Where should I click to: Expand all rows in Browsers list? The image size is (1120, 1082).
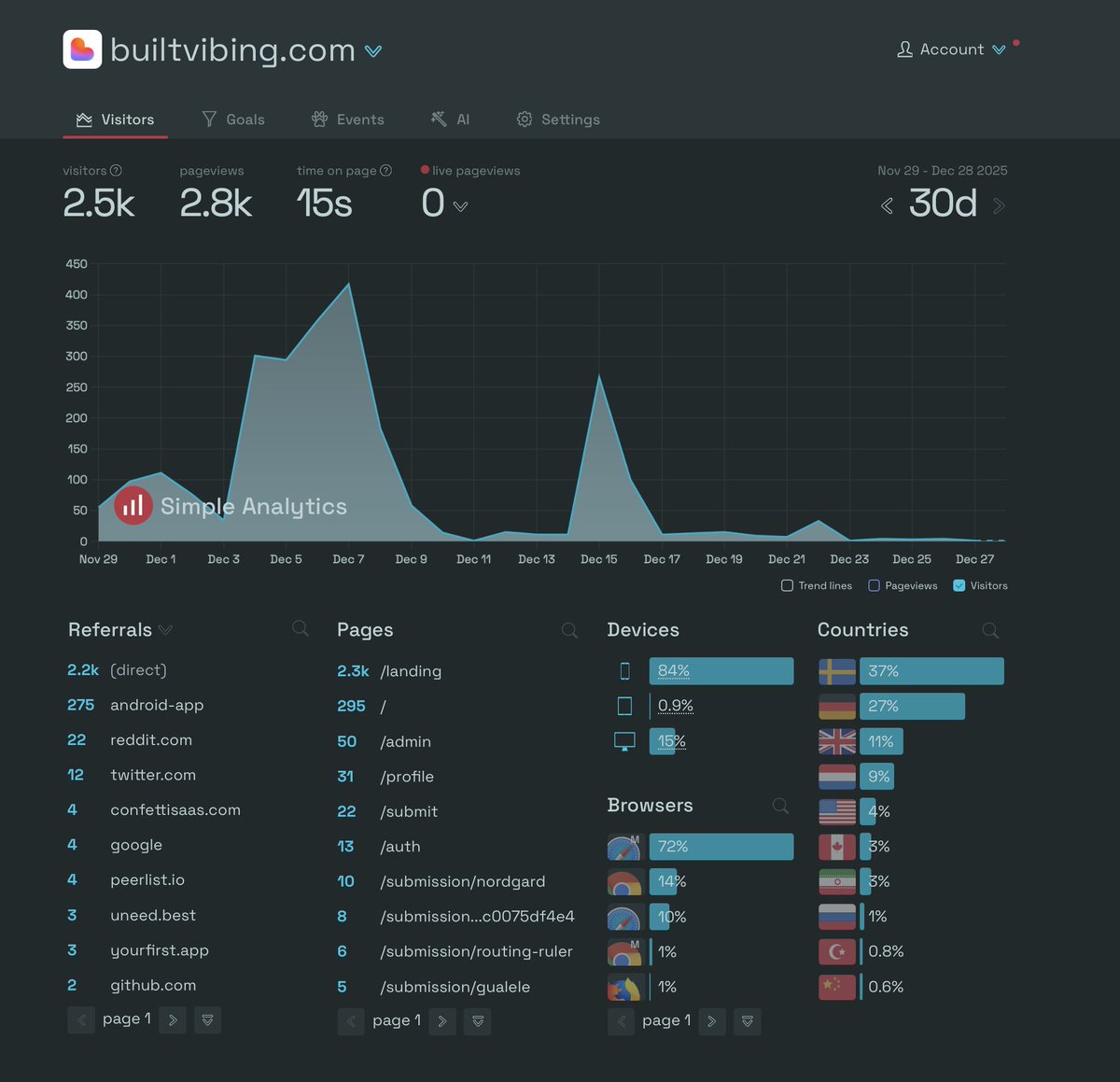pyautogui.click(x=747, y=1021)
